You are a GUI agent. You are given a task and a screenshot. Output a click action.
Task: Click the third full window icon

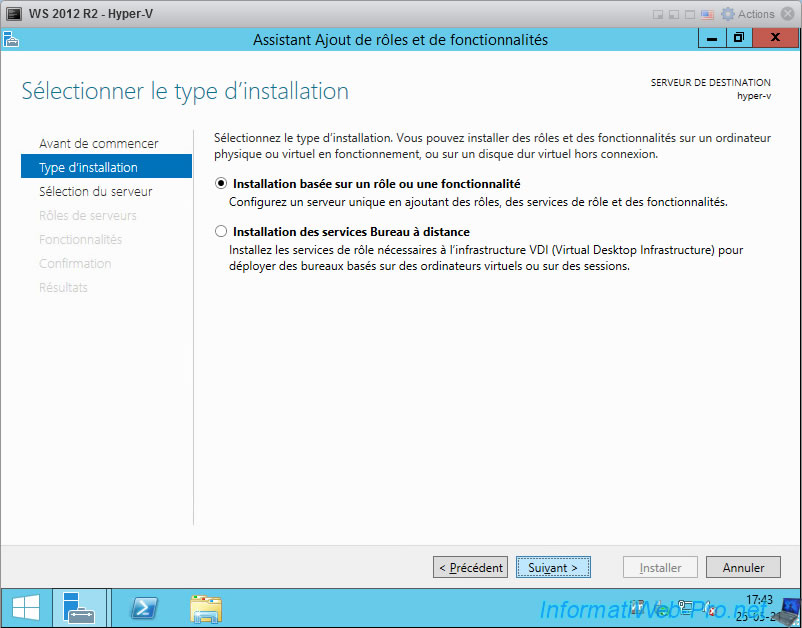pyautogui.click(x=690, y=15)
